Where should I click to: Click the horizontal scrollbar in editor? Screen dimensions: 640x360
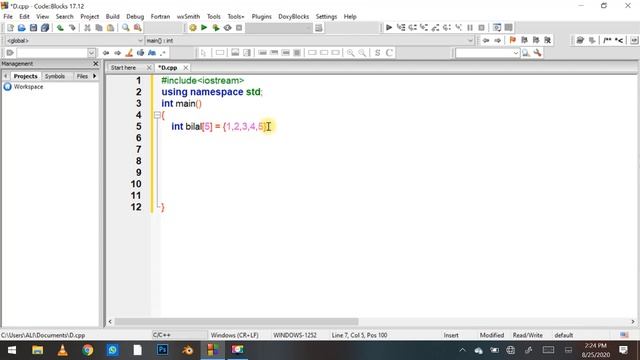[x=236, y=322]
